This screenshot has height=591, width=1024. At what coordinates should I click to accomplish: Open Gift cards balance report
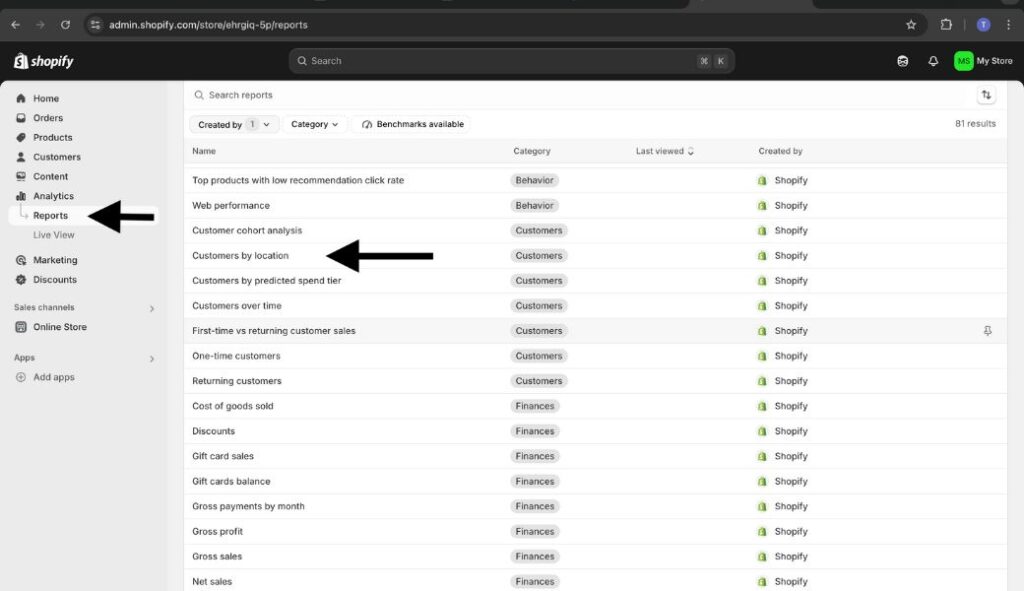(231, 481)
